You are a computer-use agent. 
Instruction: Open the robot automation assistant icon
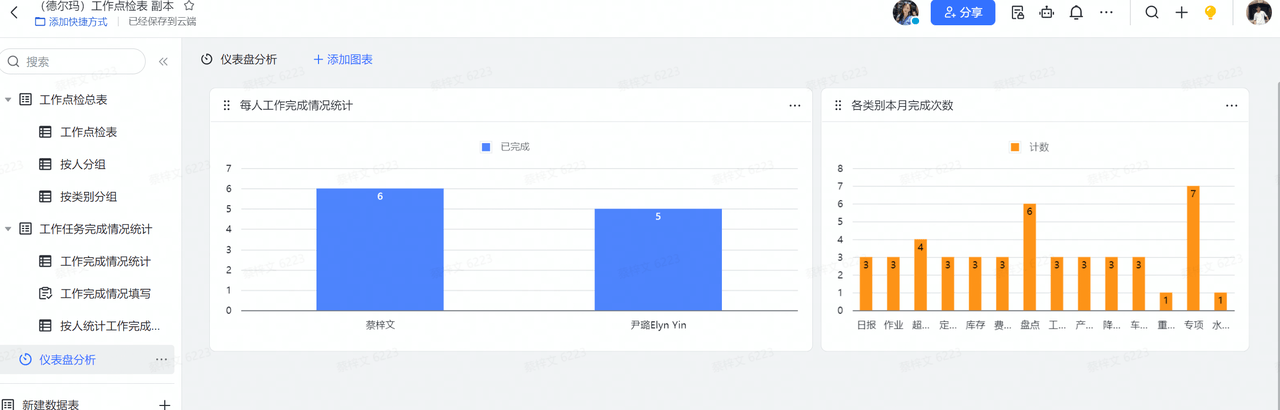1047,13
